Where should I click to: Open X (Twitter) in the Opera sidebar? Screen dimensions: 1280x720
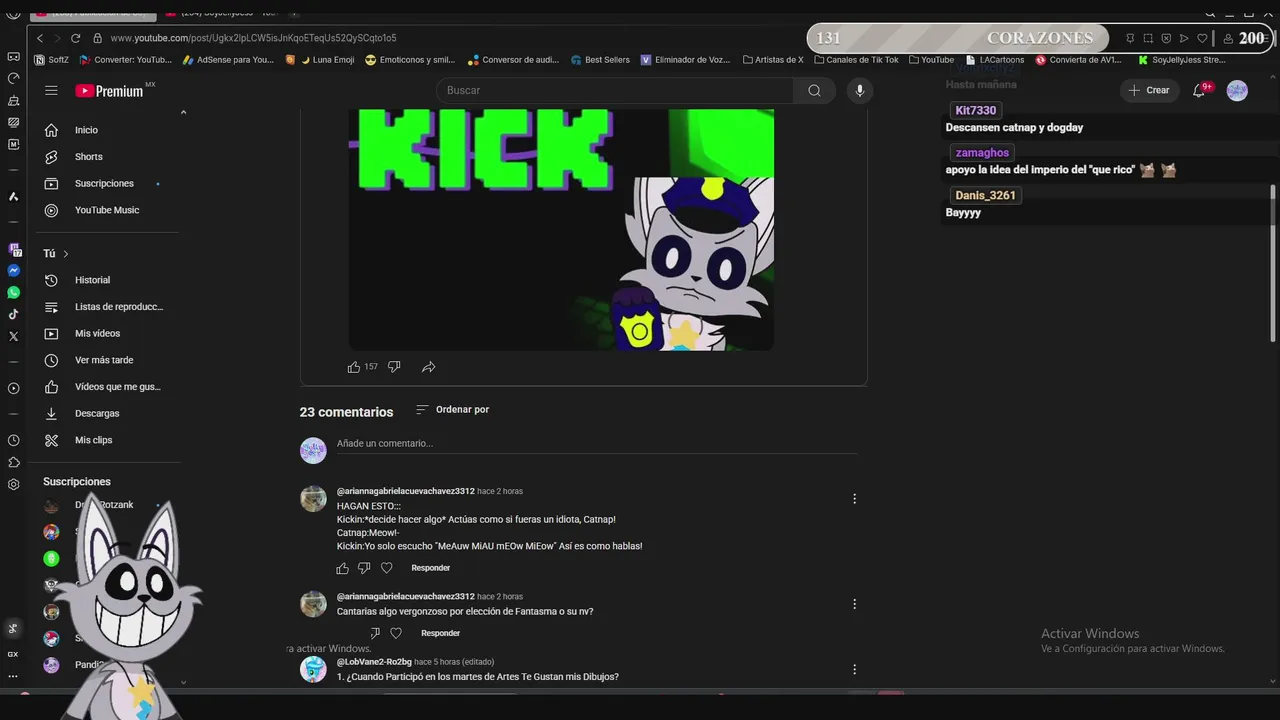tap(13, 337)
